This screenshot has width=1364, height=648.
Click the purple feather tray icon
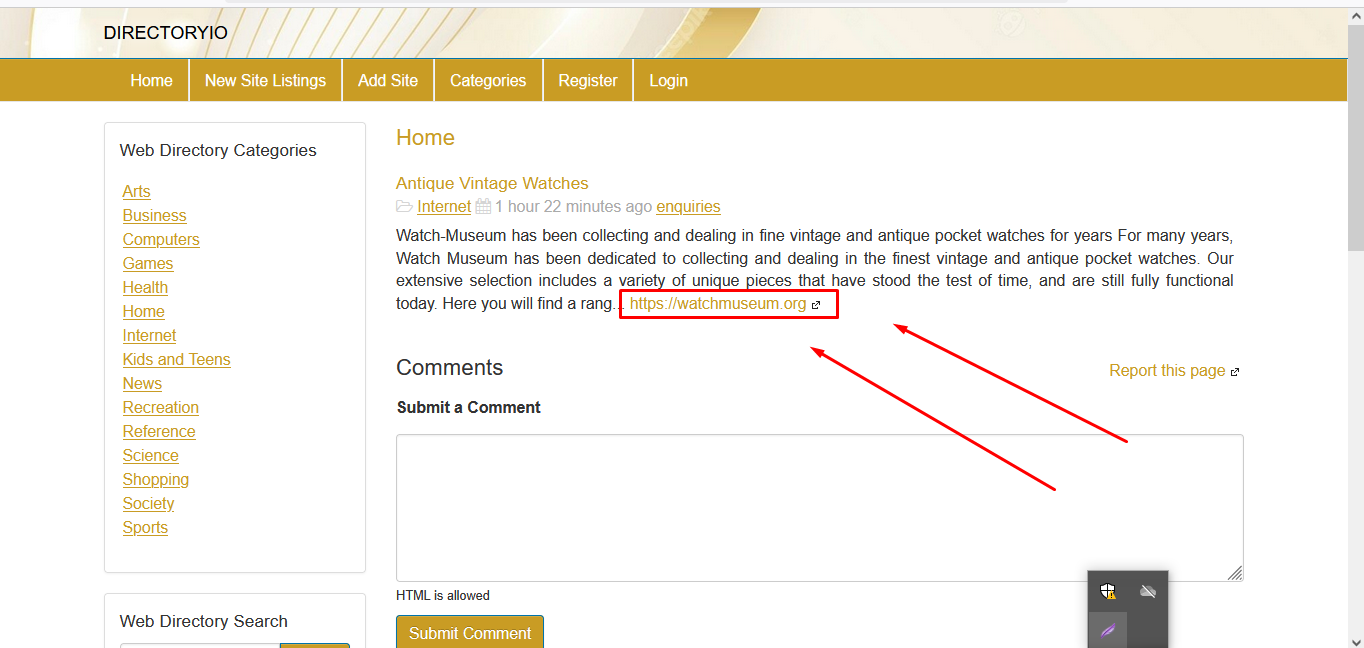pos(1108,630)
